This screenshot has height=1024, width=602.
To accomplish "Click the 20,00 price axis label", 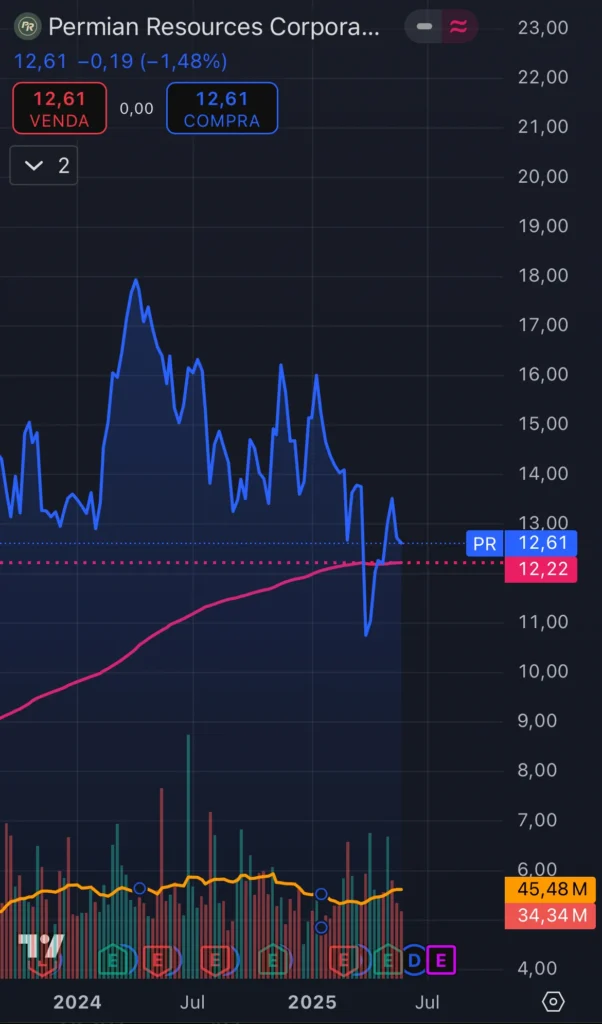I will (543, 176).
